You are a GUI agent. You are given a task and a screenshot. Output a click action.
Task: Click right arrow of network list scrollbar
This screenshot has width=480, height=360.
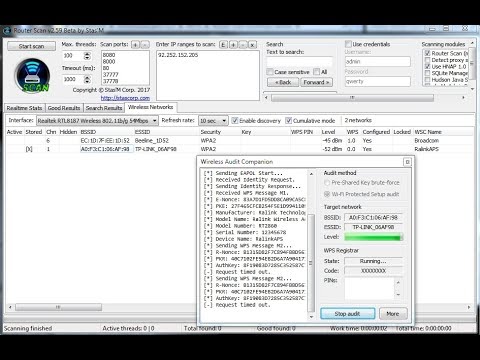(469, 307)
